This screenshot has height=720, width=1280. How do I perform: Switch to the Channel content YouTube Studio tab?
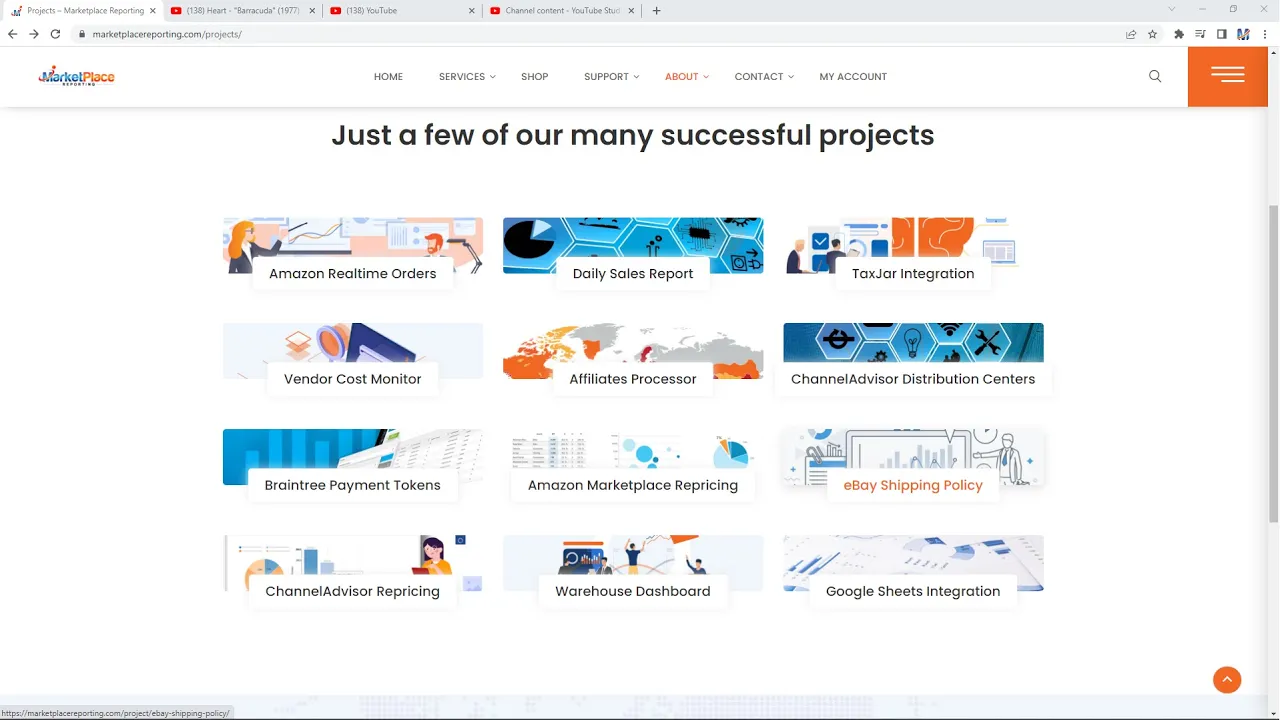pyautogui.click(x=563, y=11)
